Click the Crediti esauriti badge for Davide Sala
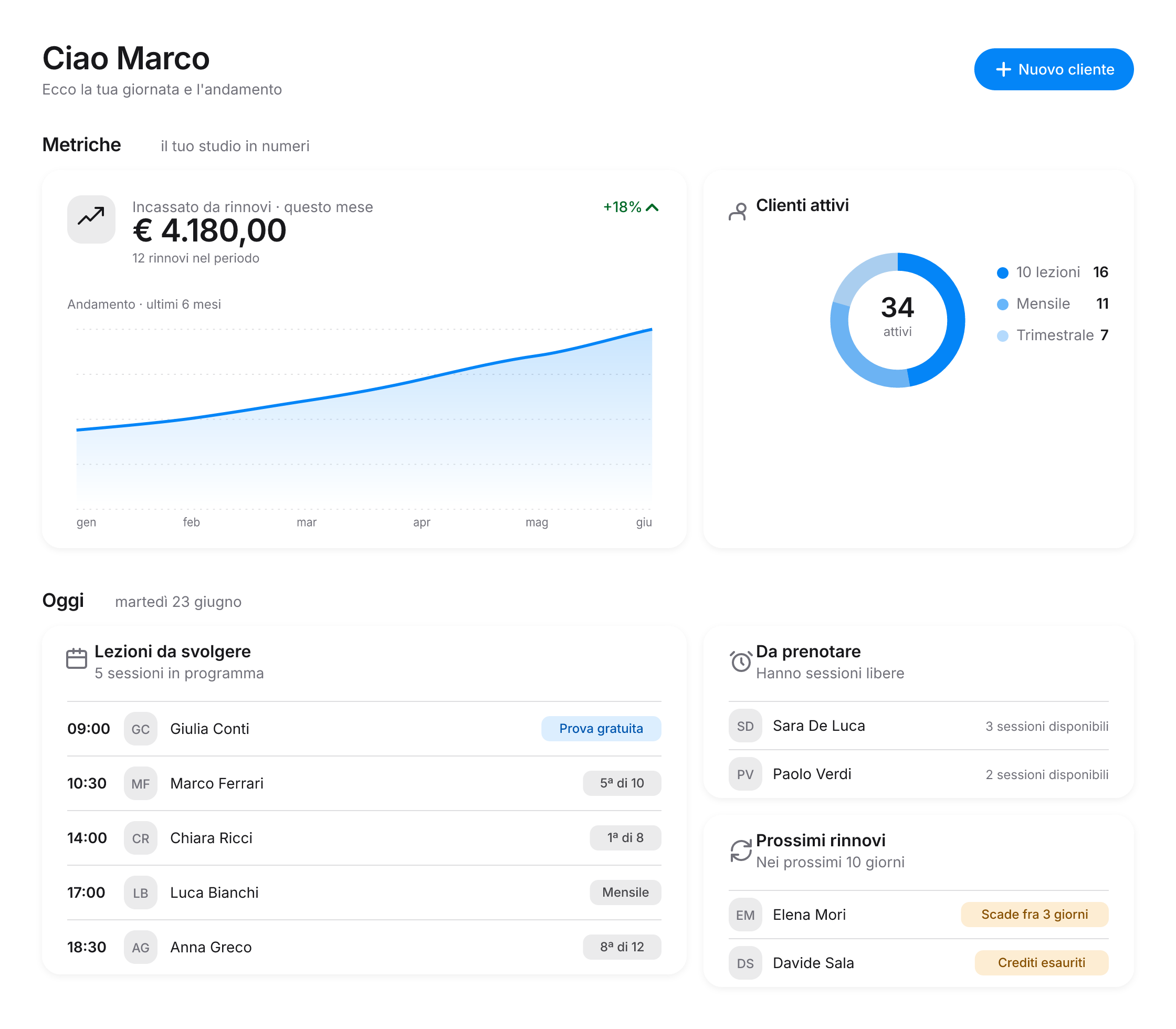Image resolution: width=1176 pixels, height=1029 pixels. [x=1042, y=962]
